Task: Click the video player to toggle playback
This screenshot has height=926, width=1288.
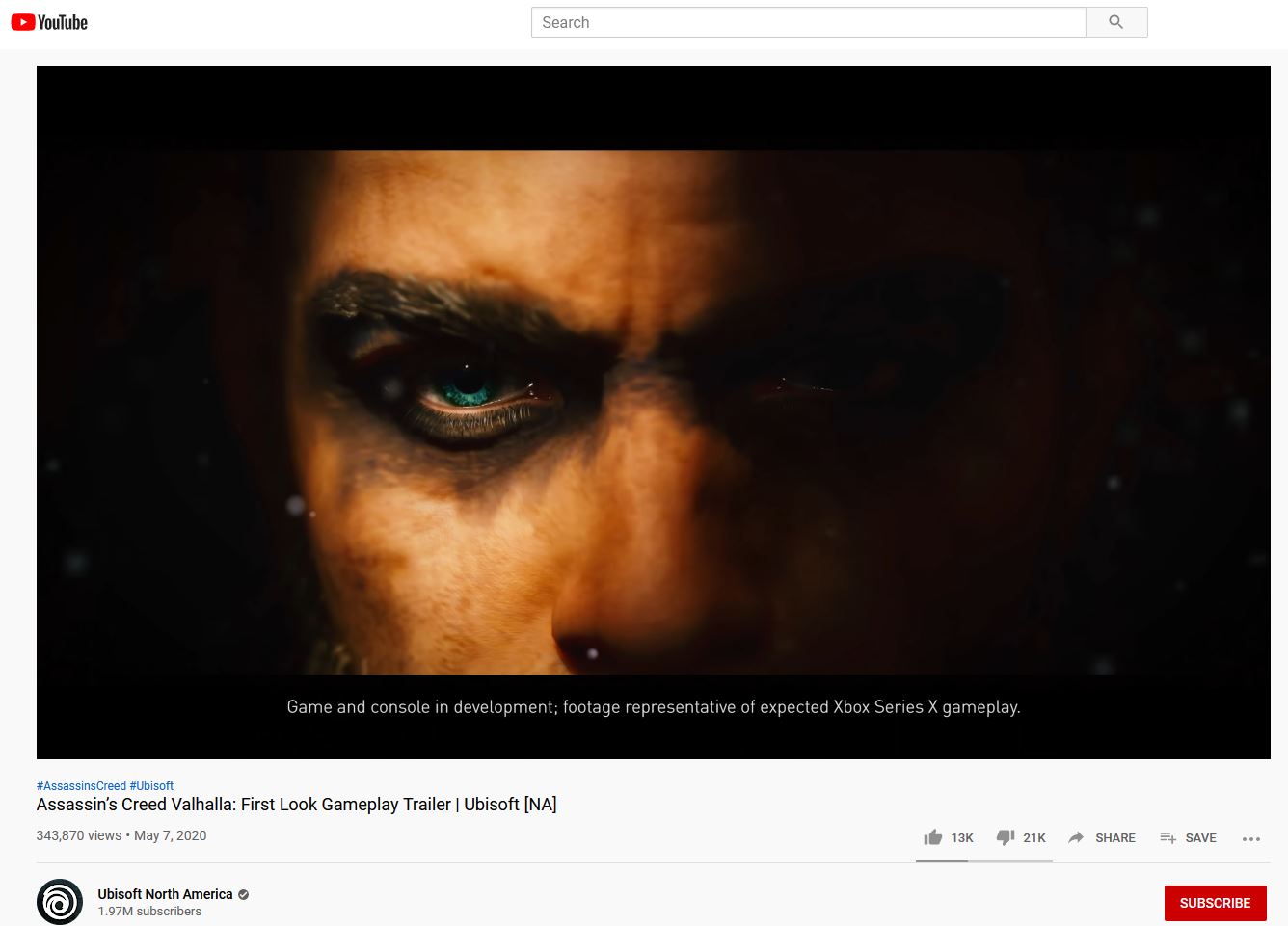Action: [654, 412]
